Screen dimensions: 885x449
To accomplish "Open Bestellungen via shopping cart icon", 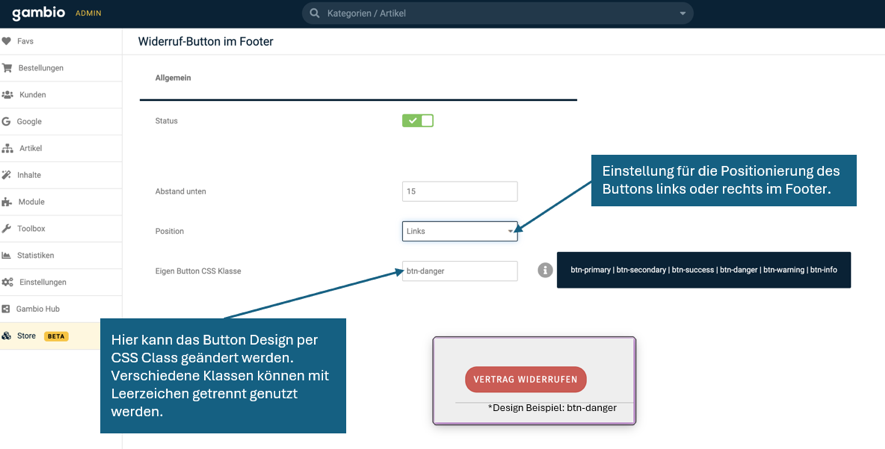I will coord(7,68).
